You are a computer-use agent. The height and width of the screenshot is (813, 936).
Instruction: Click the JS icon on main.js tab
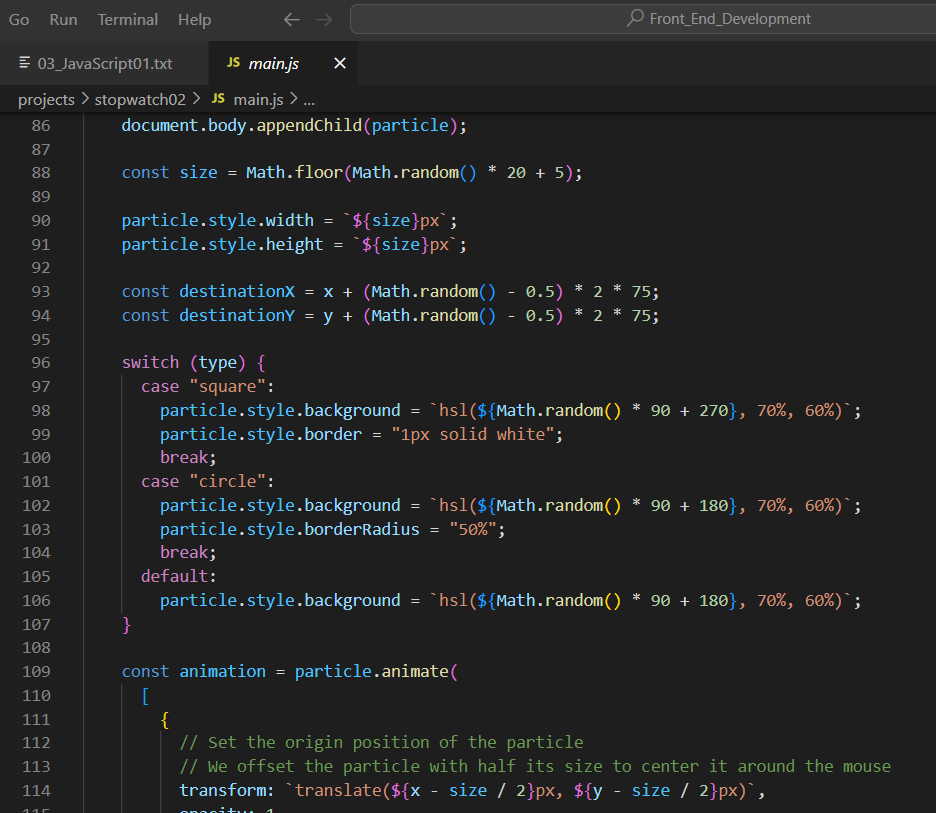(233, 62)
